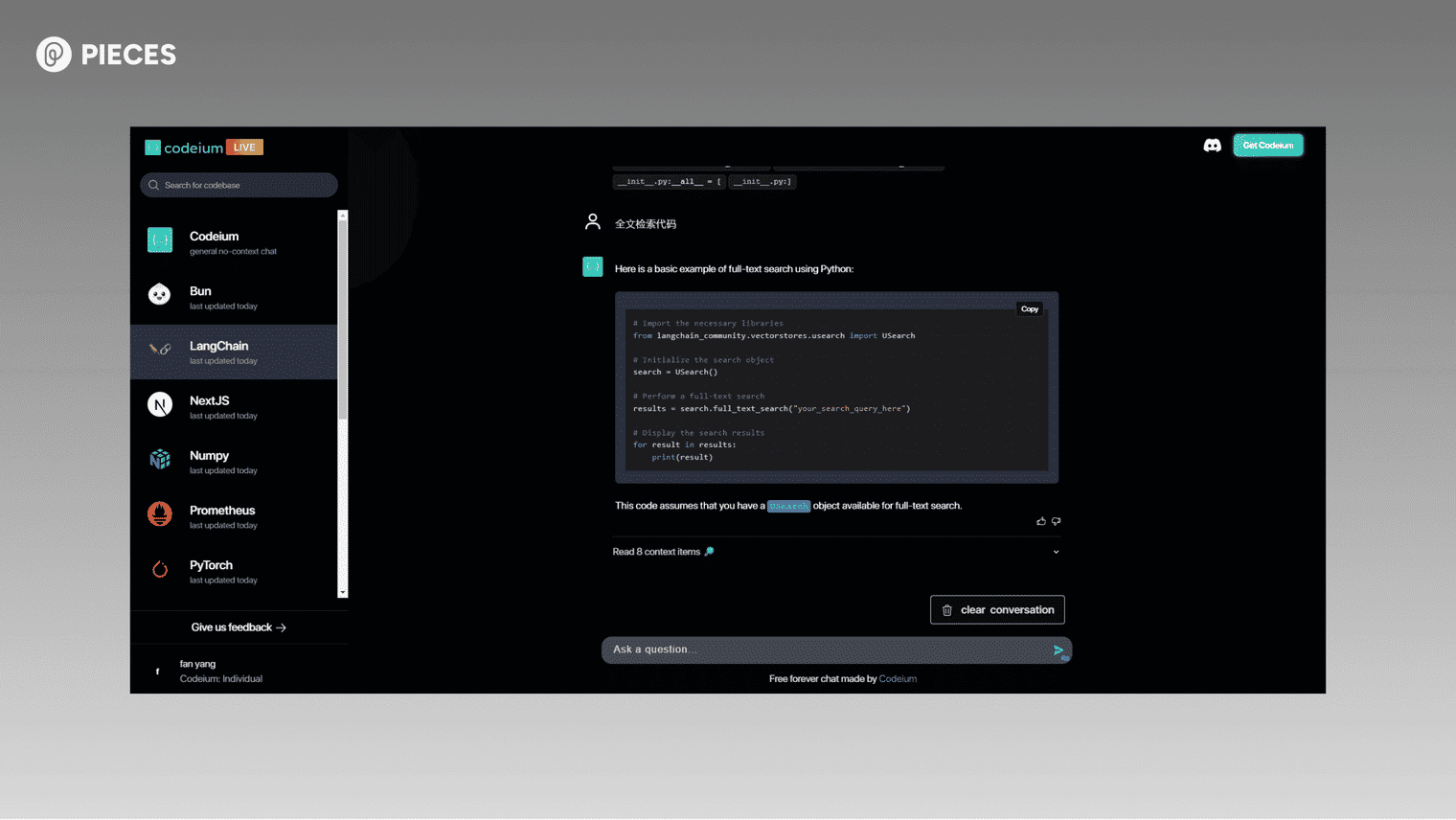Click the "__init__.py:__all__ = [" context chip
This screenshot has width=1456, height=820.
coord(669,181)
